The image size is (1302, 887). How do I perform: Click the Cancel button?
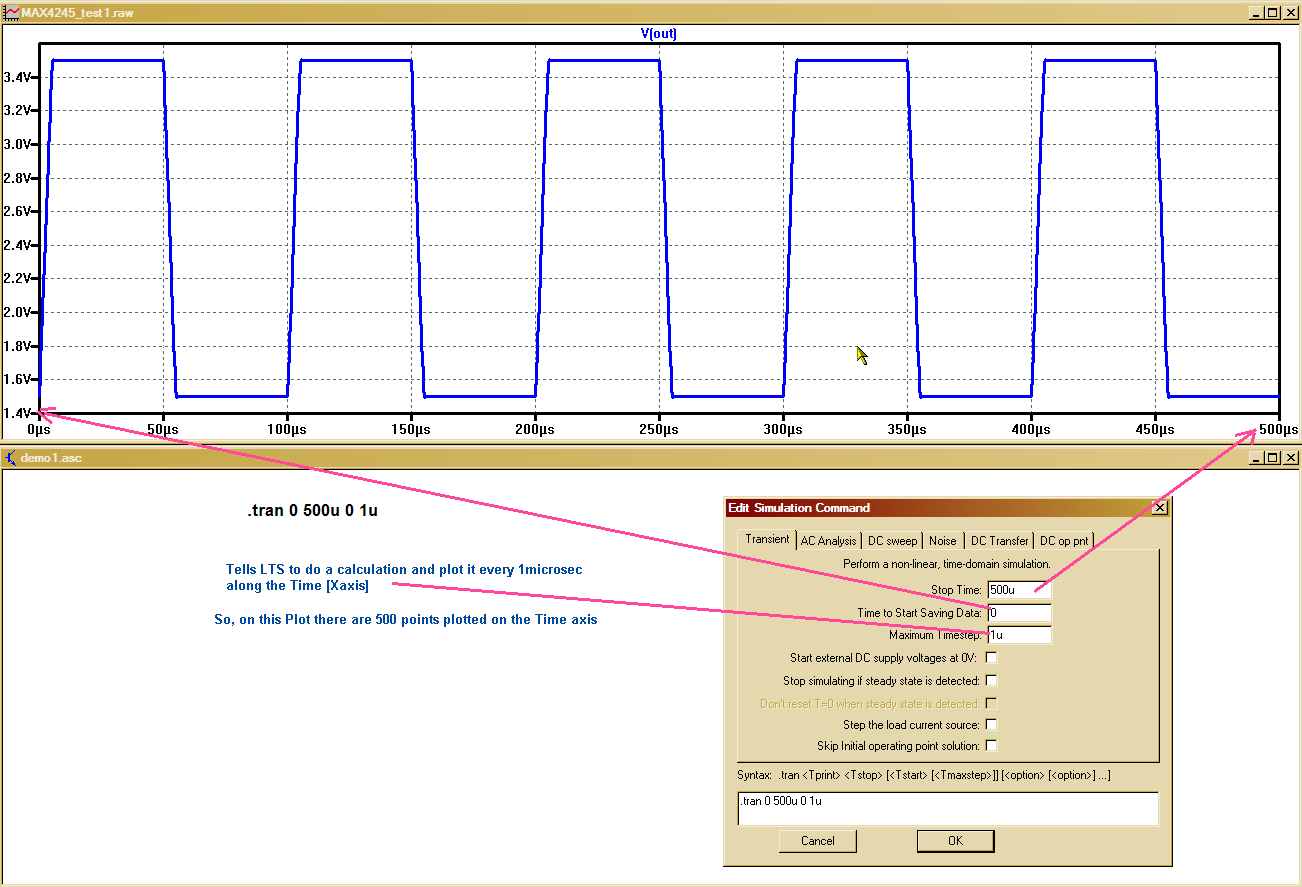pos(818,841)
